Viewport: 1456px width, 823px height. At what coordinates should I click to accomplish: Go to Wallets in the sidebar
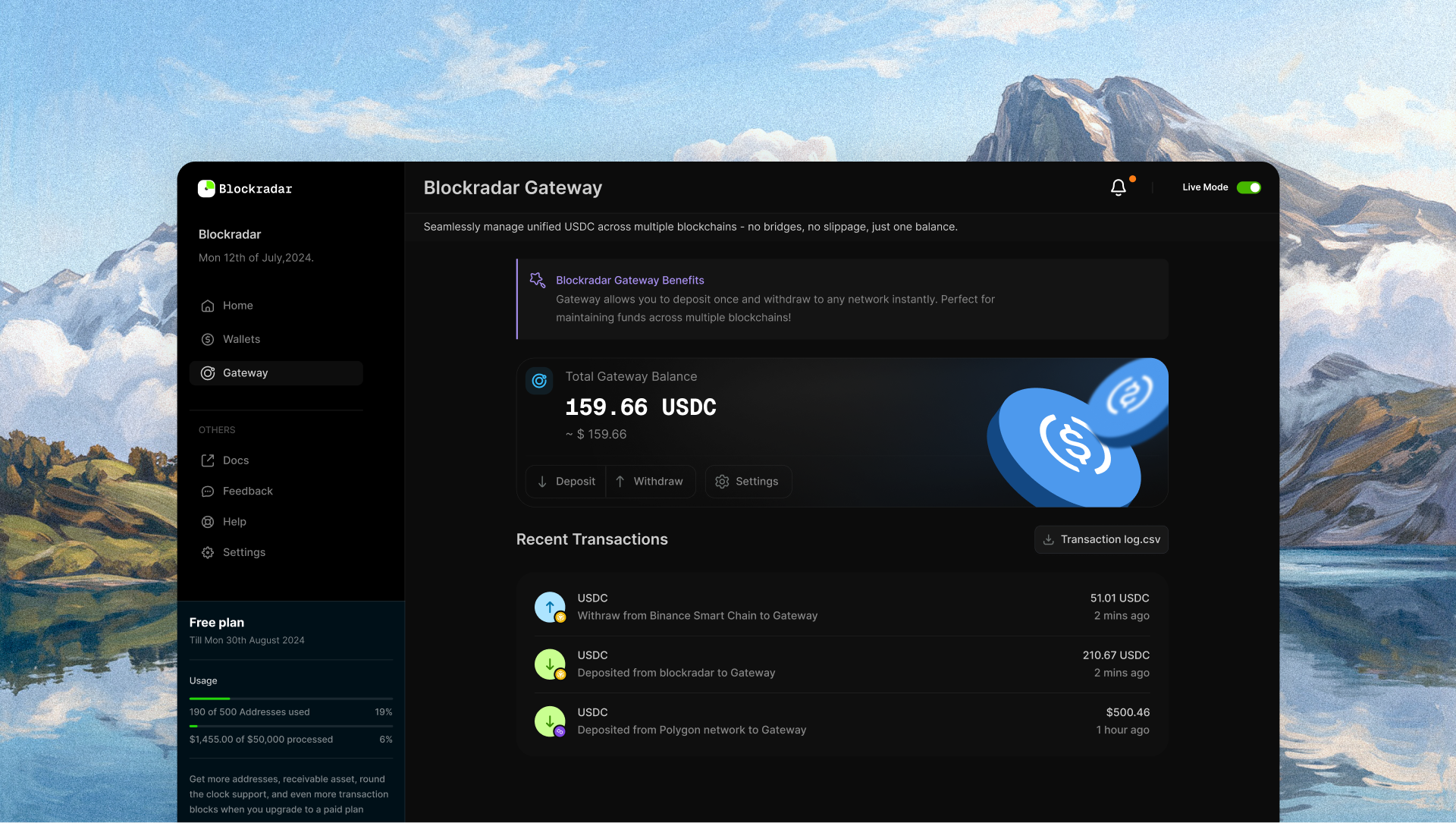click(x=241, y=339)
